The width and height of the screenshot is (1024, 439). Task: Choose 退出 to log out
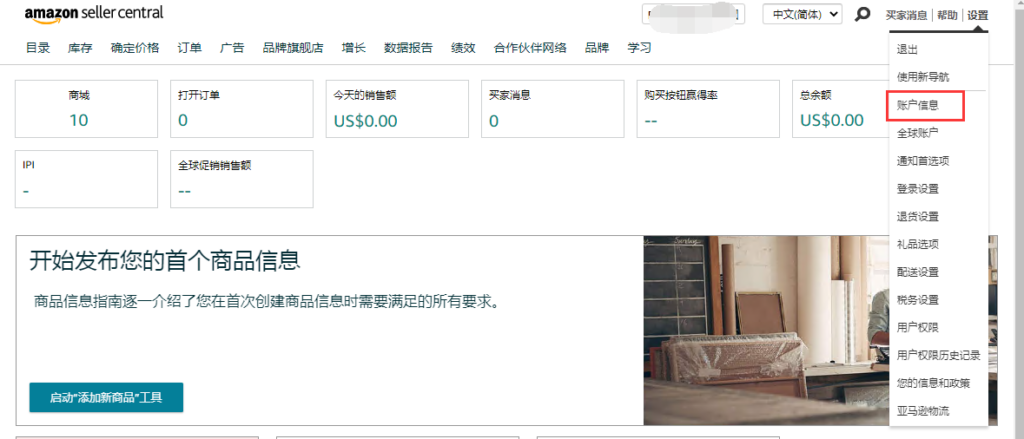pyautogui.click(x=907, y=49)
